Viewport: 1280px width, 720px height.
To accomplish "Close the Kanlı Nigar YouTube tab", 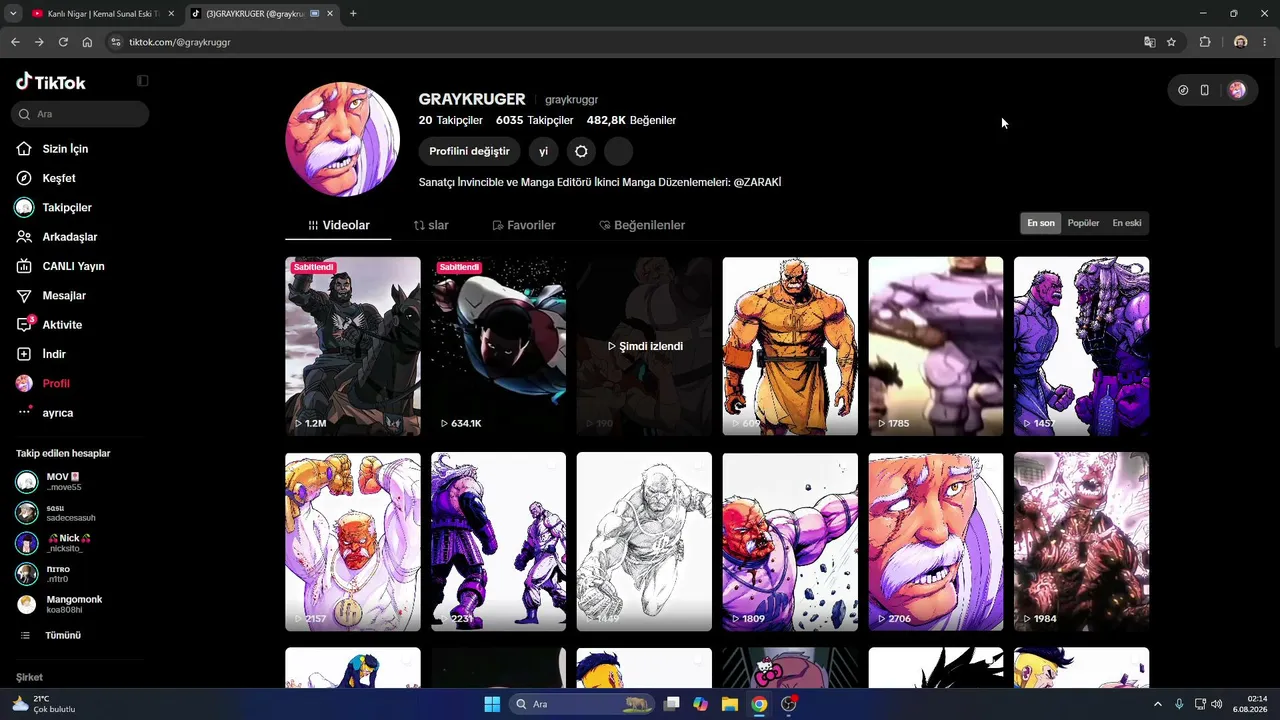I will 170,14.
